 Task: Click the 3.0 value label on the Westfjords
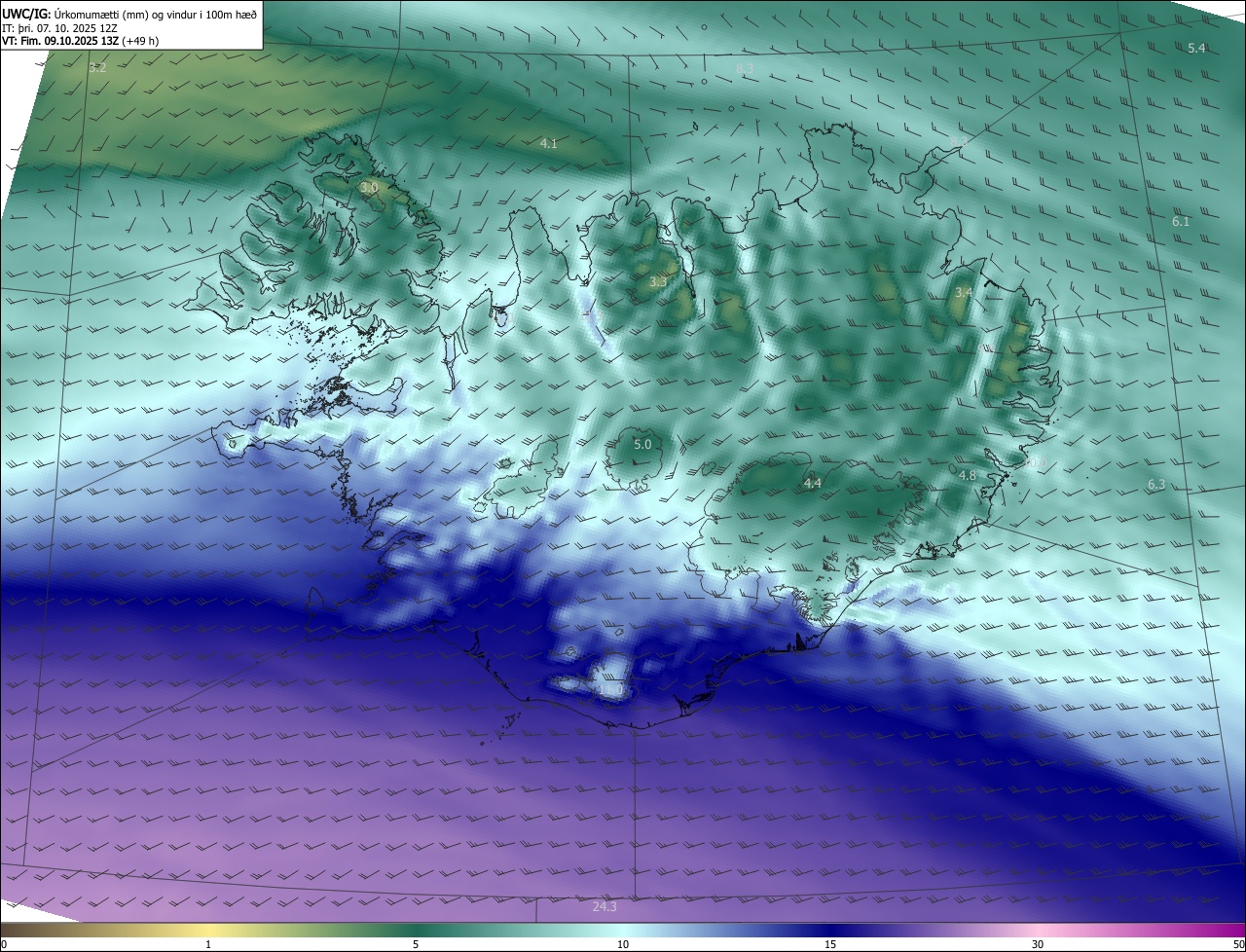tap(368, 188)
